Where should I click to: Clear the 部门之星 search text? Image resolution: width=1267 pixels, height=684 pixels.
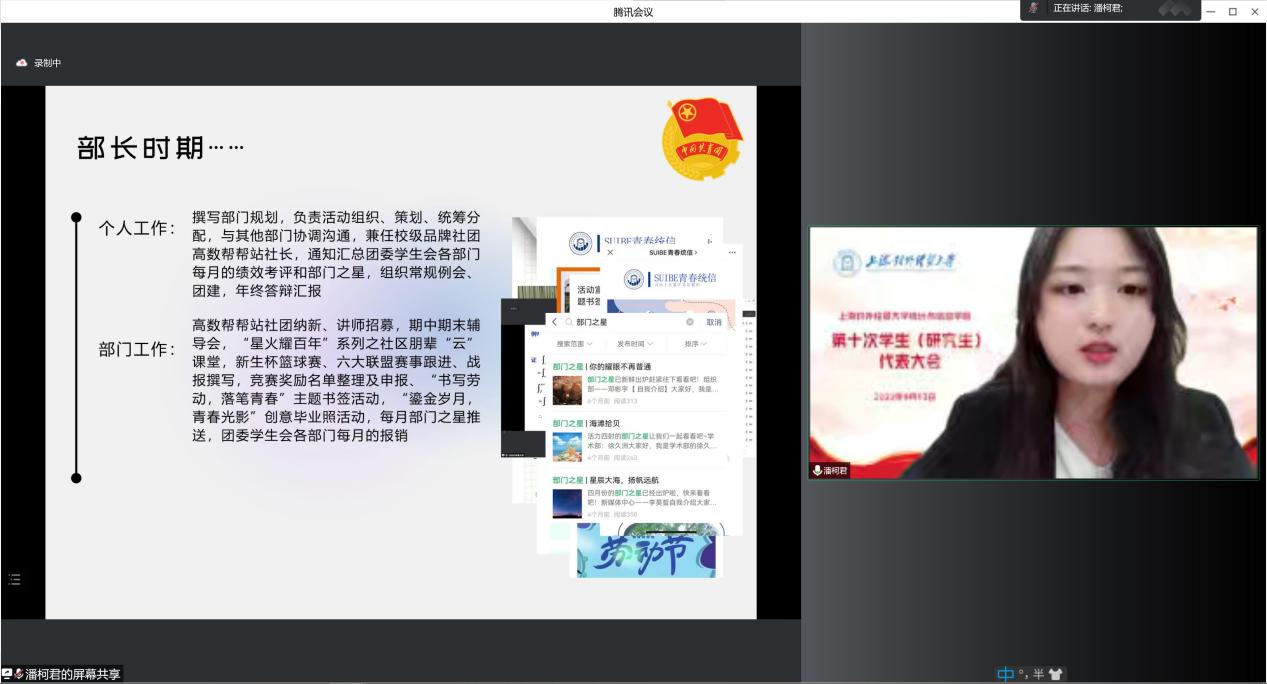point(690,322)
